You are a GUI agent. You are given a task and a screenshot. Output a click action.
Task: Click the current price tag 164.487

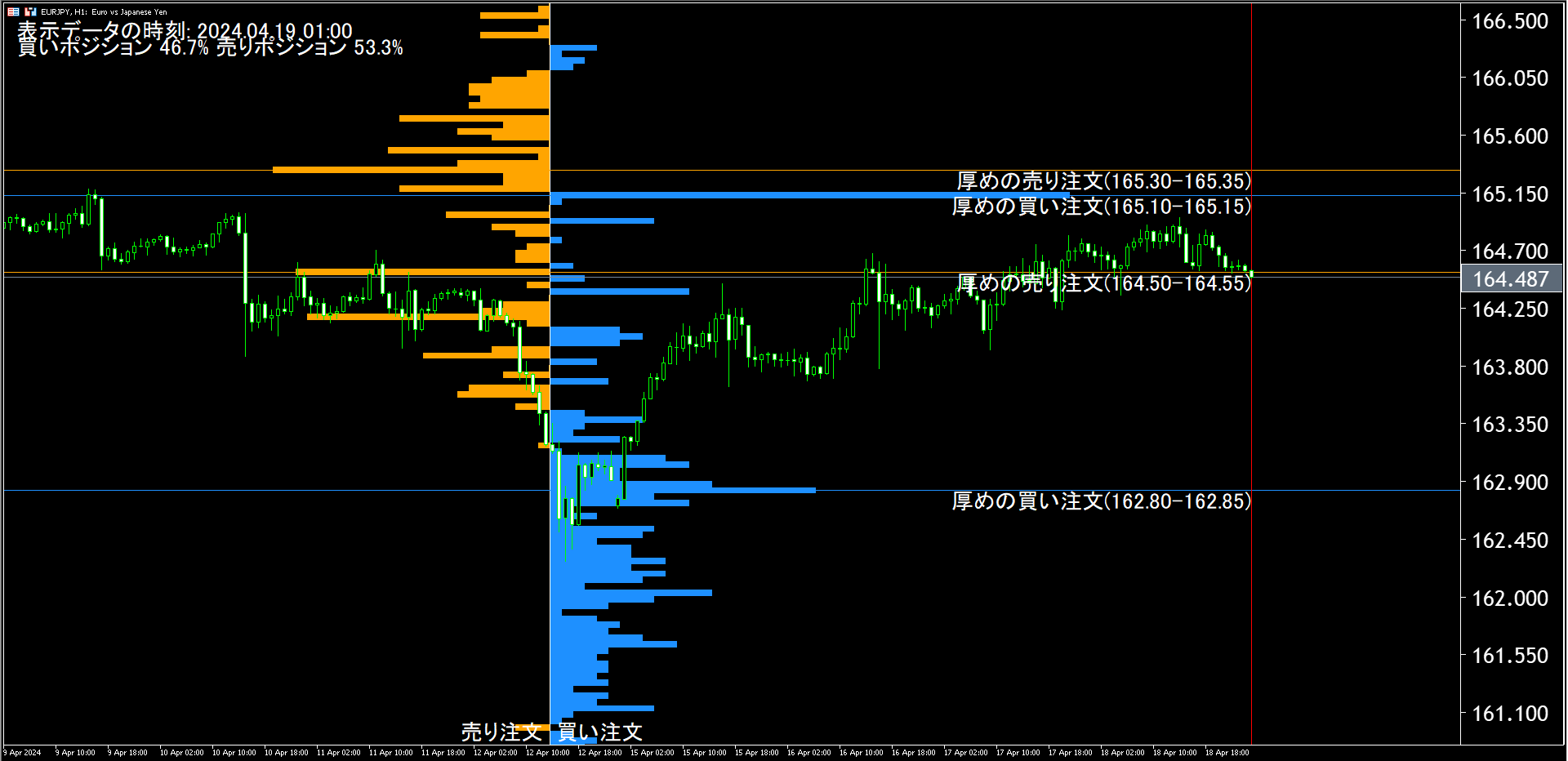tap(1511, 278)
